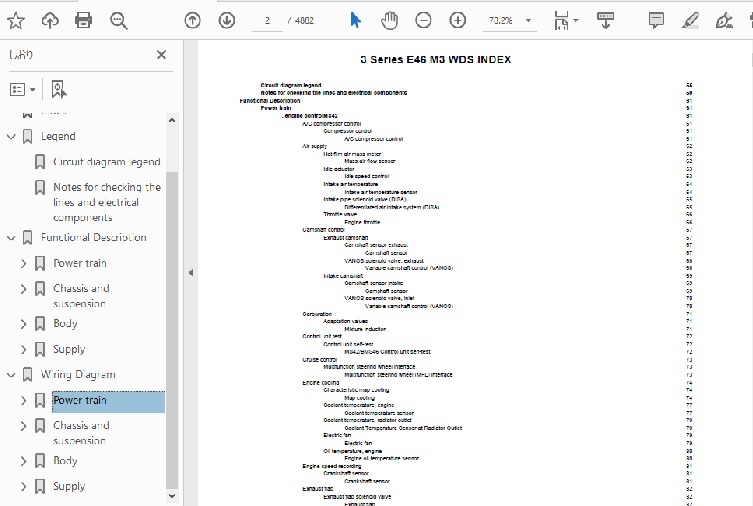Select the highlighter pen tool
The width and height of the screenshot is (753, 506).
pyautogui.click(x=690, y=21)
